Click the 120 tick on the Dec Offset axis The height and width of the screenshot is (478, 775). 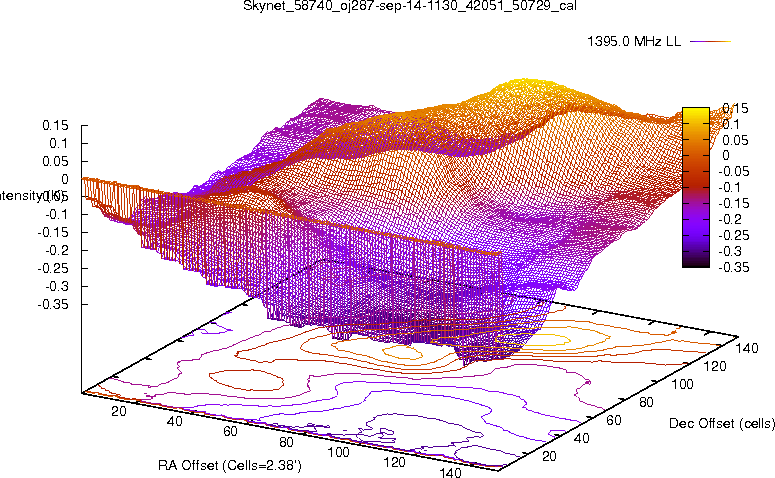[x=715, y=366]
